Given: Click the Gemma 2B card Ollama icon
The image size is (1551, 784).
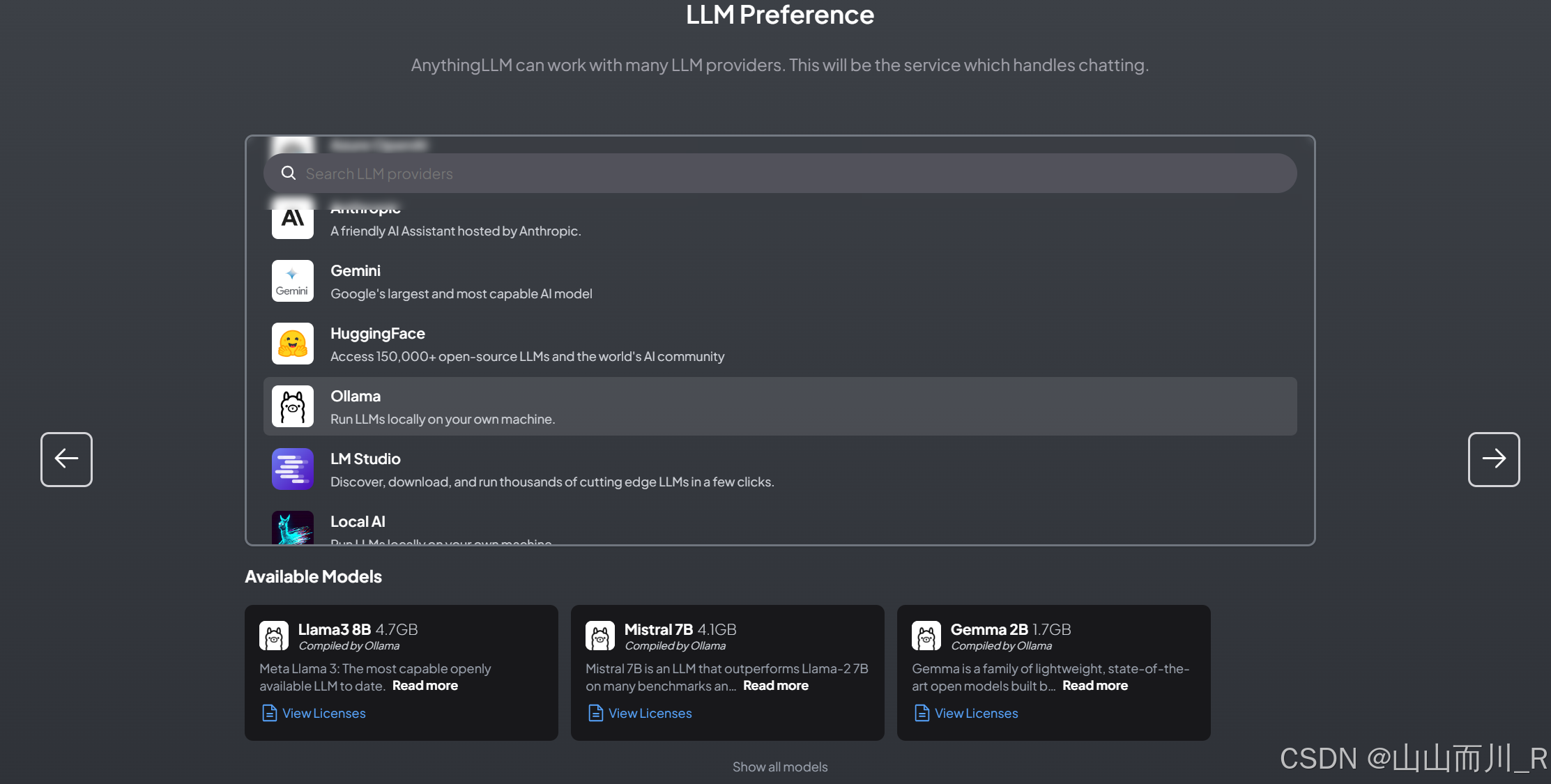Looking at the screenshot, I should 926,636.
